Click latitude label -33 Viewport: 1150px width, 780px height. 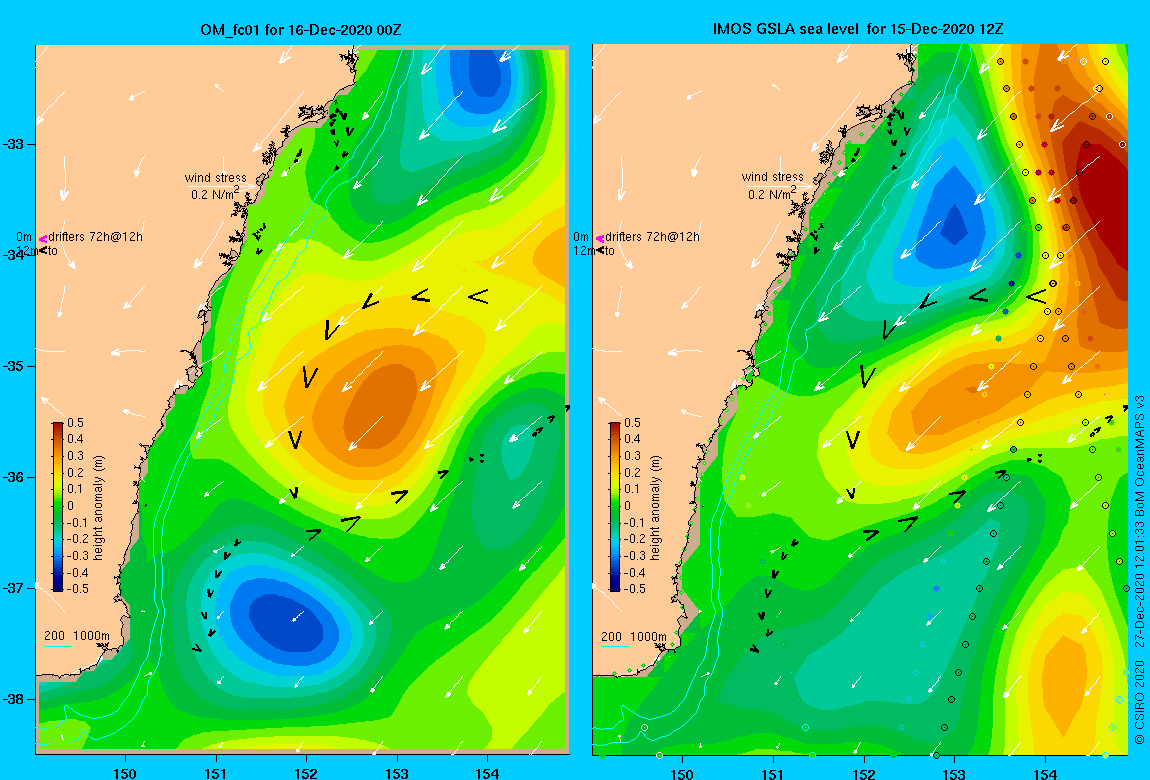point(14,144)
